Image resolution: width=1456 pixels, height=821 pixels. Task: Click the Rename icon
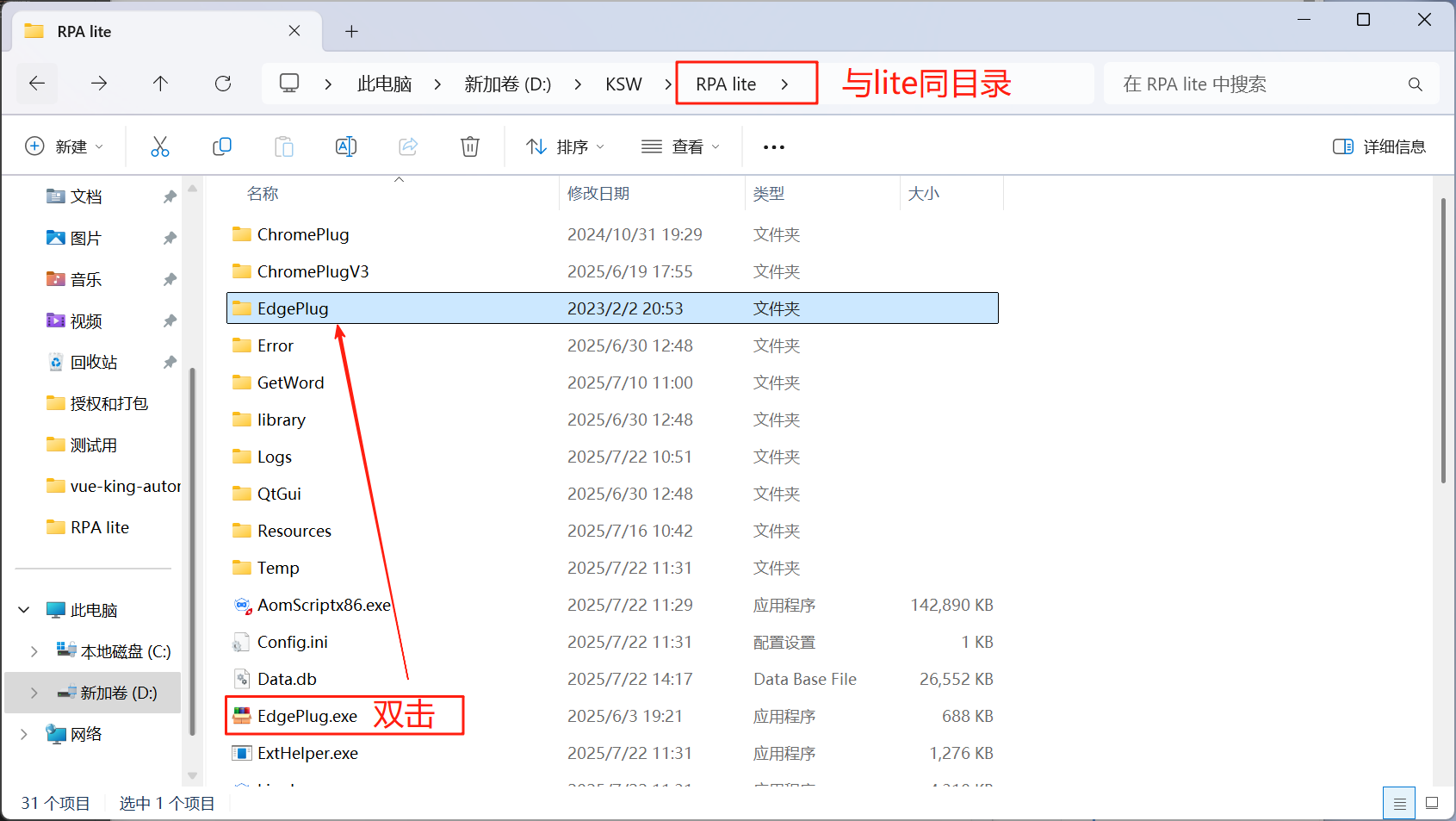(346, 146)
